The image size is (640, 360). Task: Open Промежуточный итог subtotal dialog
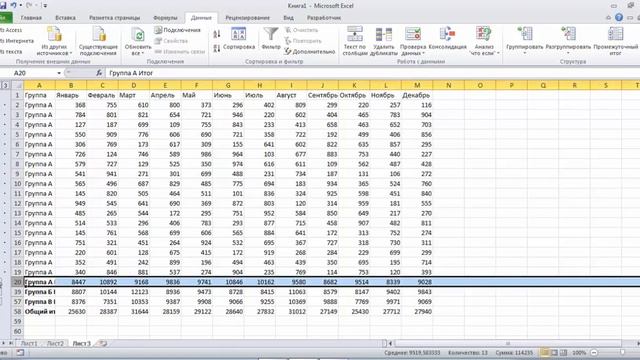616,41
